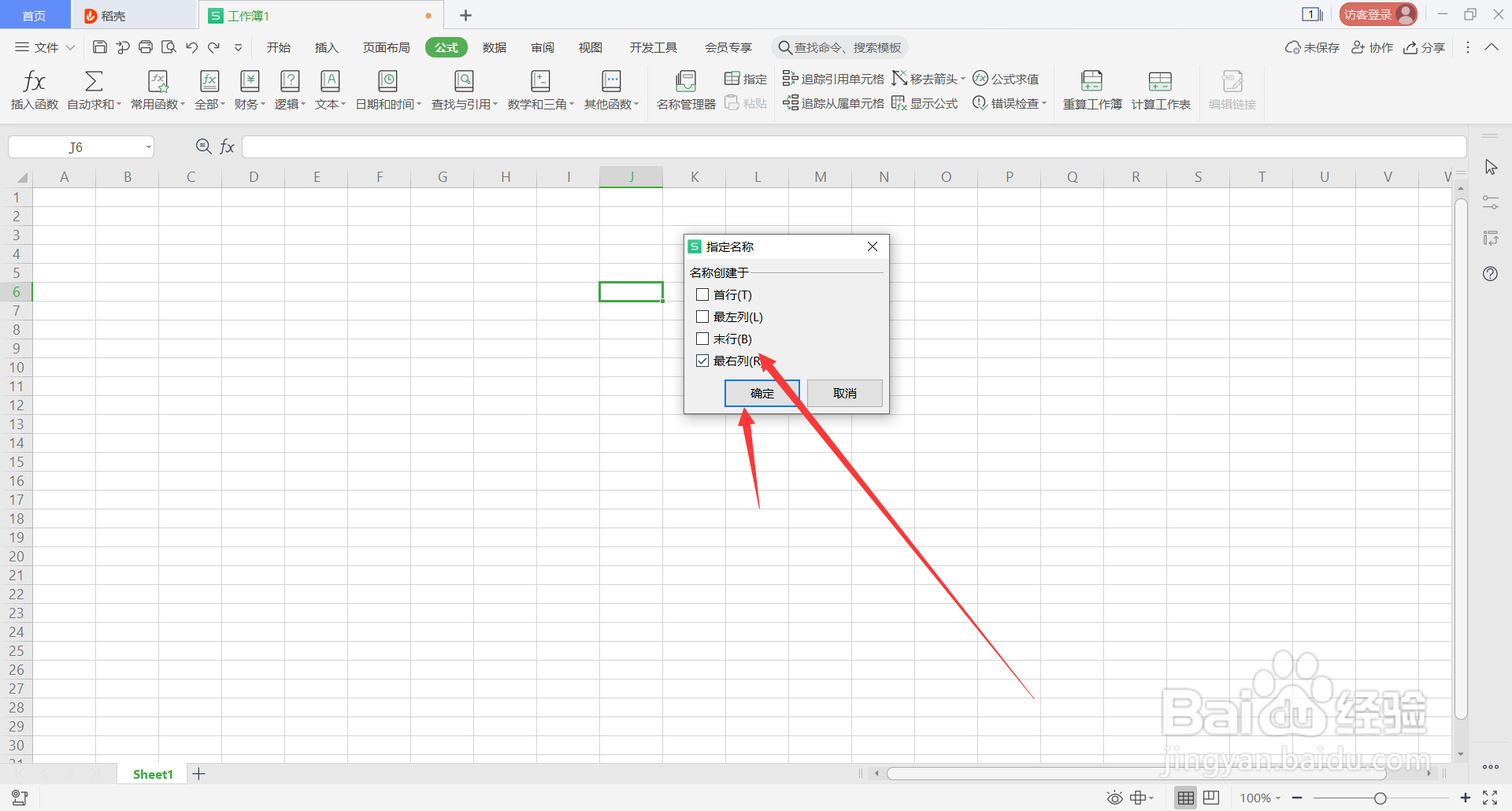
Task: Expand Other Functions (其他函数) list
Action: click(x=611, y=90)
